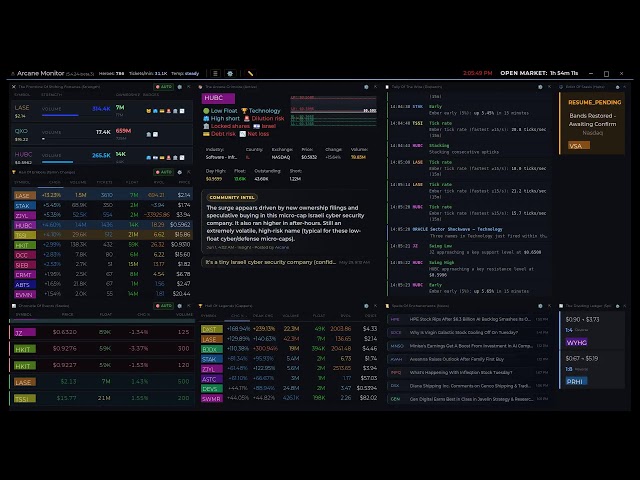
Task: Click the bank badge icon in QXO row
Action: [x=149, y=134]
